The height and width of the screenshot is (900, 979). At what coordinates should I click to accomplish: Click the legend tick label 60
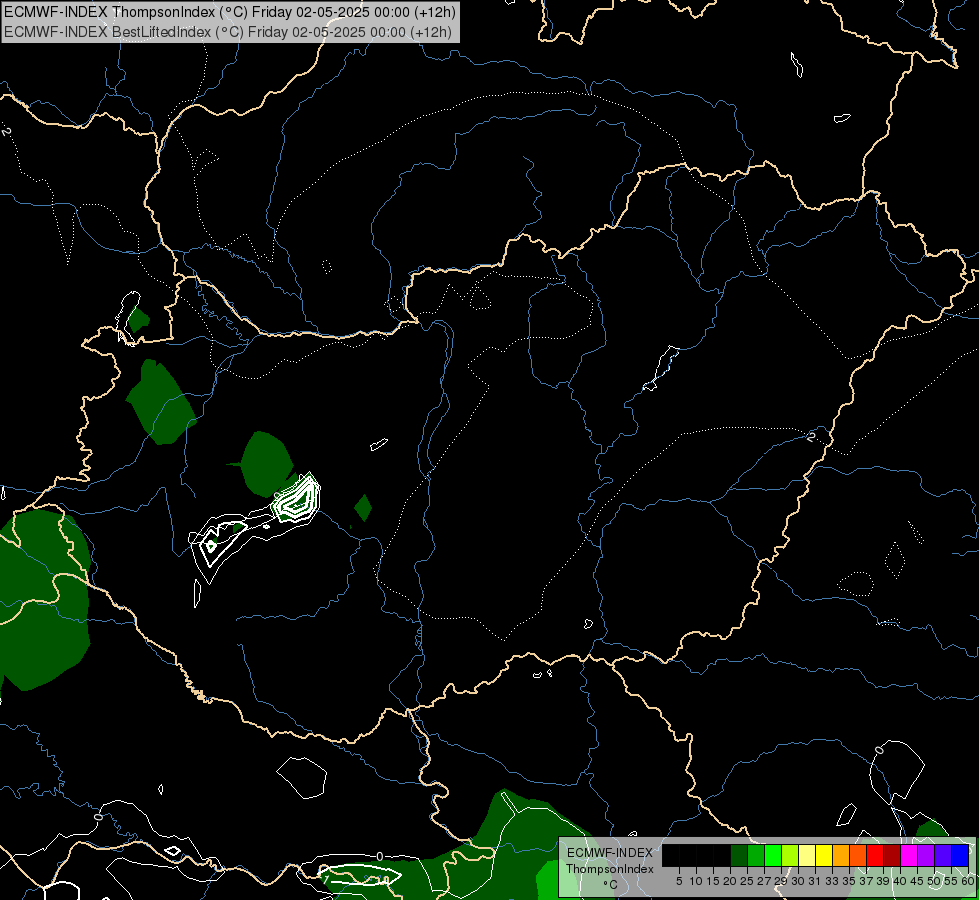[x=968, y=881]
